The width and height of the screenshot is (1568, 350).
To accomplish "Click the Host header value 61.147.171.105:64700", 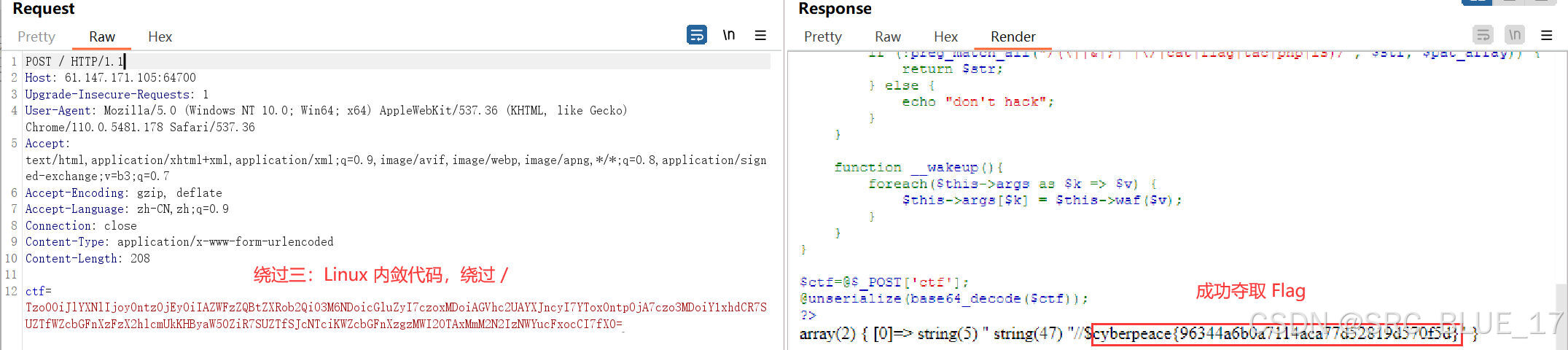I will click(130, 77).
